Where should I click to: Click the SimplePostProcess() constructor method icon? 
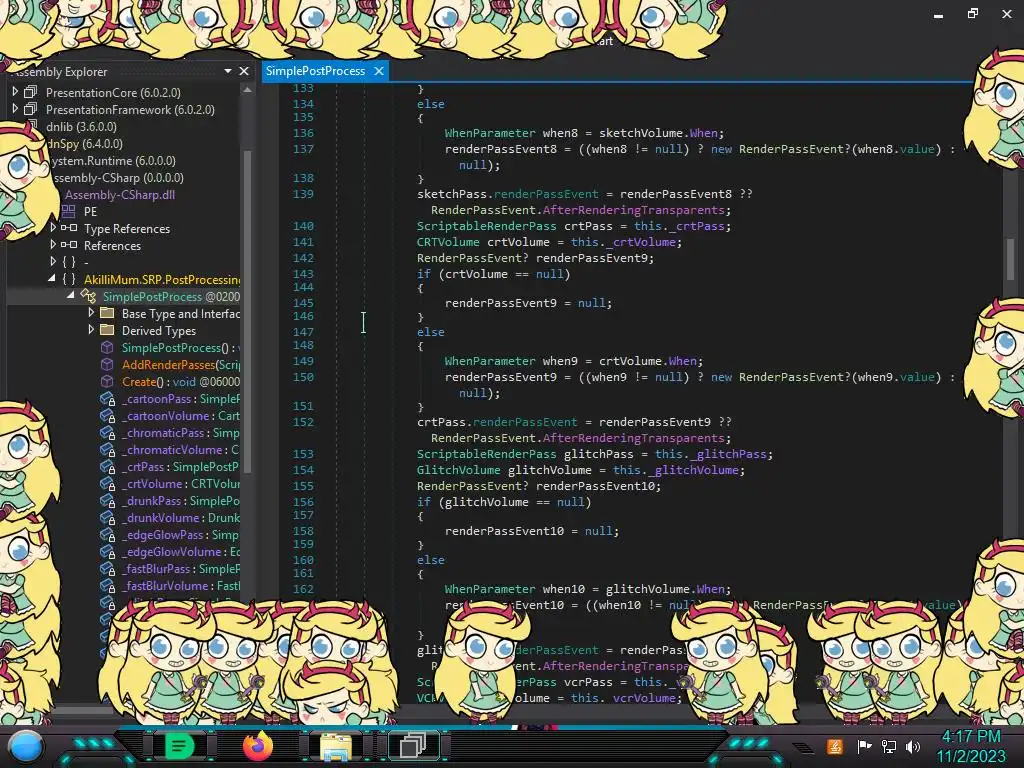pyautogui.click(x=107, y=347)
